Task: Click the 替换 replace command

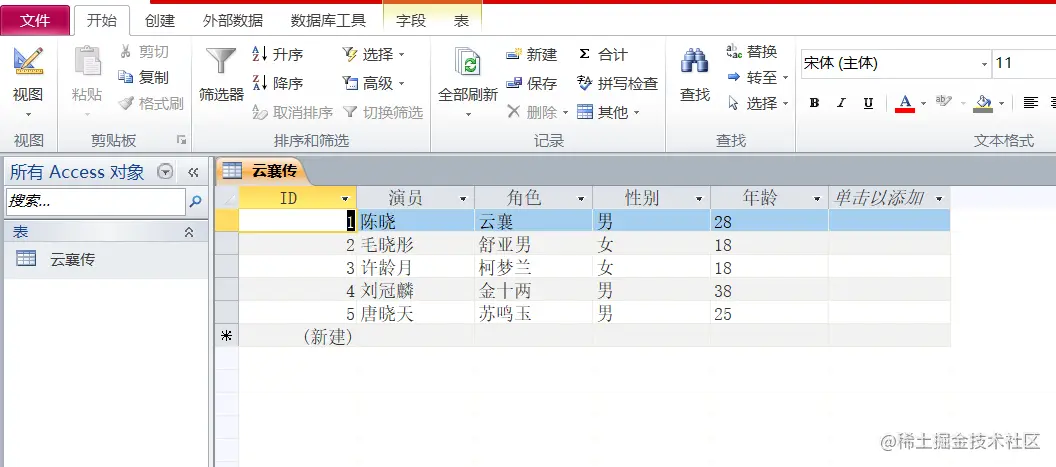Action: click(x=752, y=52)
